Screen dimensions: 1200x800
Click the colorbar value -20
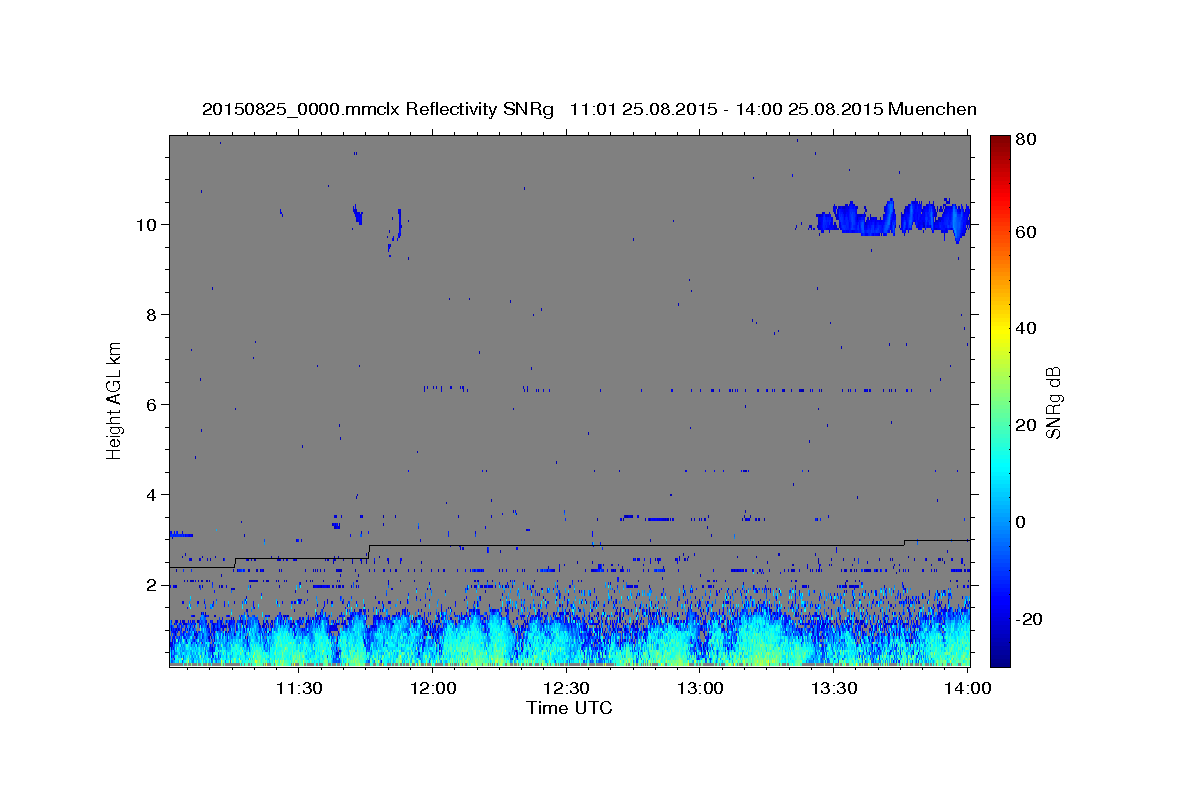click(1028, 619)
